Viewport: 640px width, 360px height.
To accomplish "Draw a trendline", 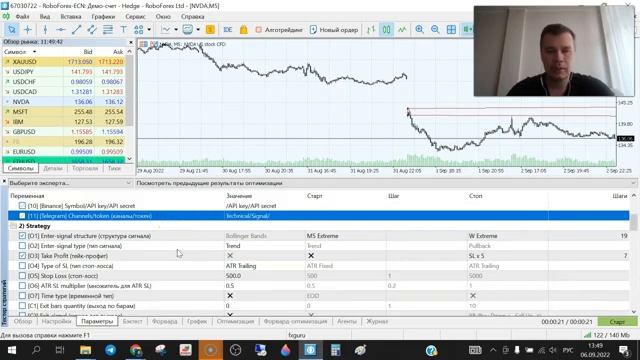I will [x=76, y=29].
